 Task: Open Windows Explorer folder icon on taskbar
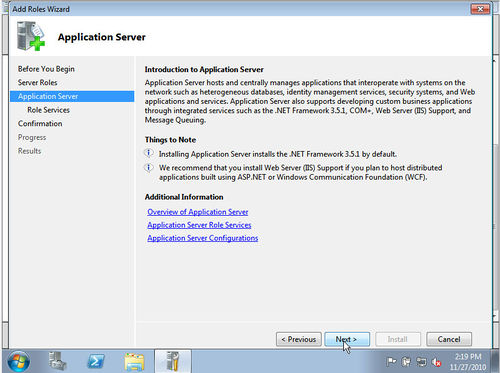point(134,362)
